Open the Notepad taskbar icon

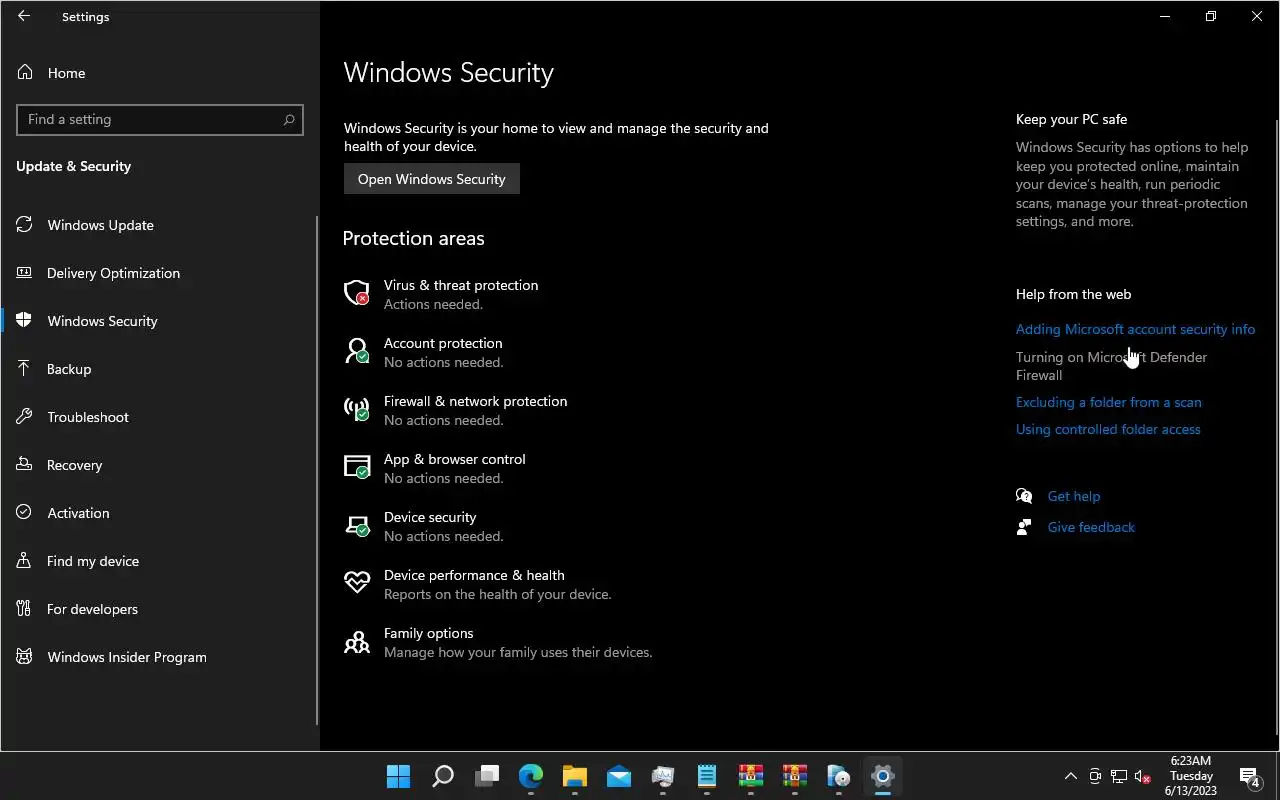[707, 776]
